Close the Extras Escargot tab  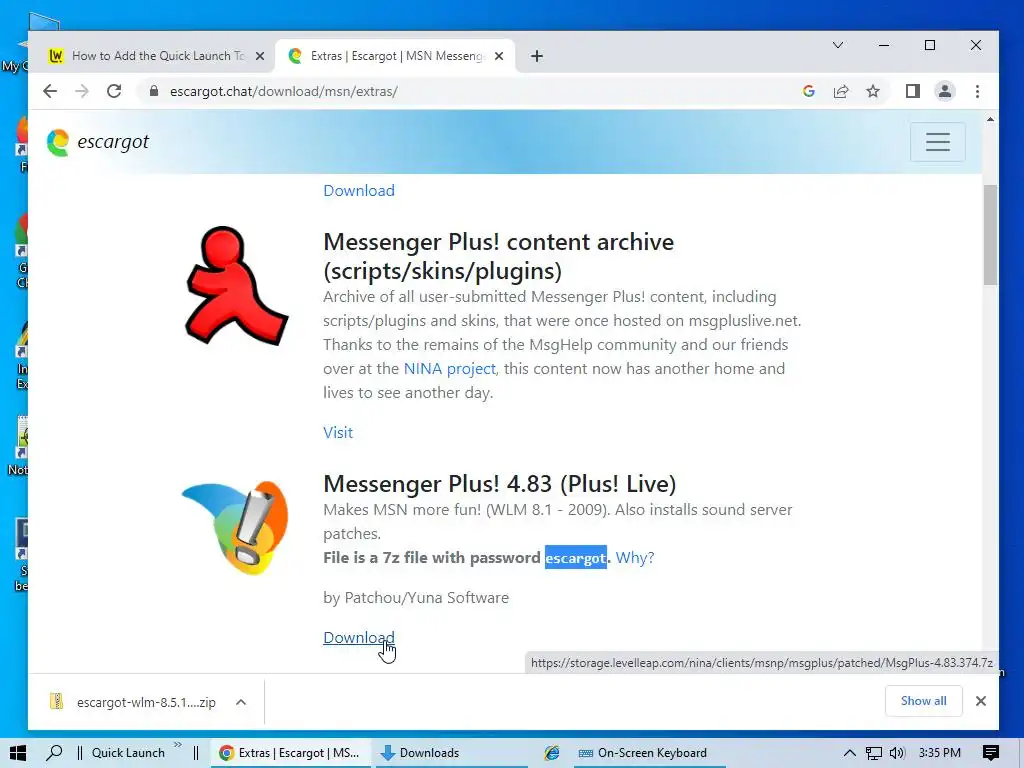[499, 56]
